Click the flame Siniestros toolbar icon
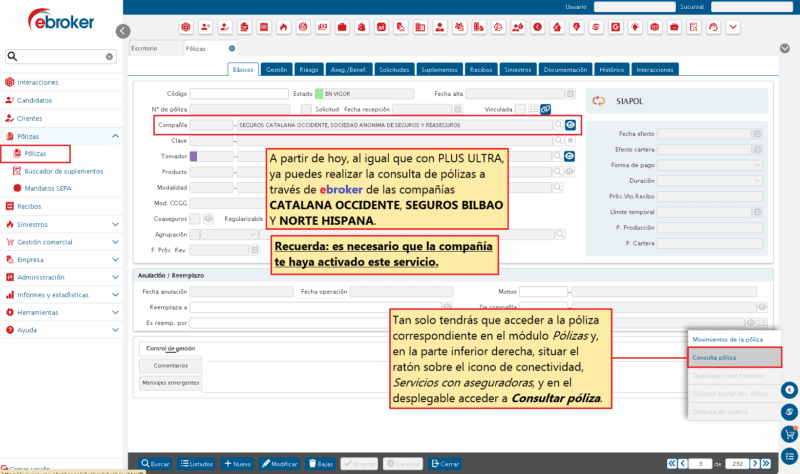This screenshot has width=800, height=474. (284, 27)
